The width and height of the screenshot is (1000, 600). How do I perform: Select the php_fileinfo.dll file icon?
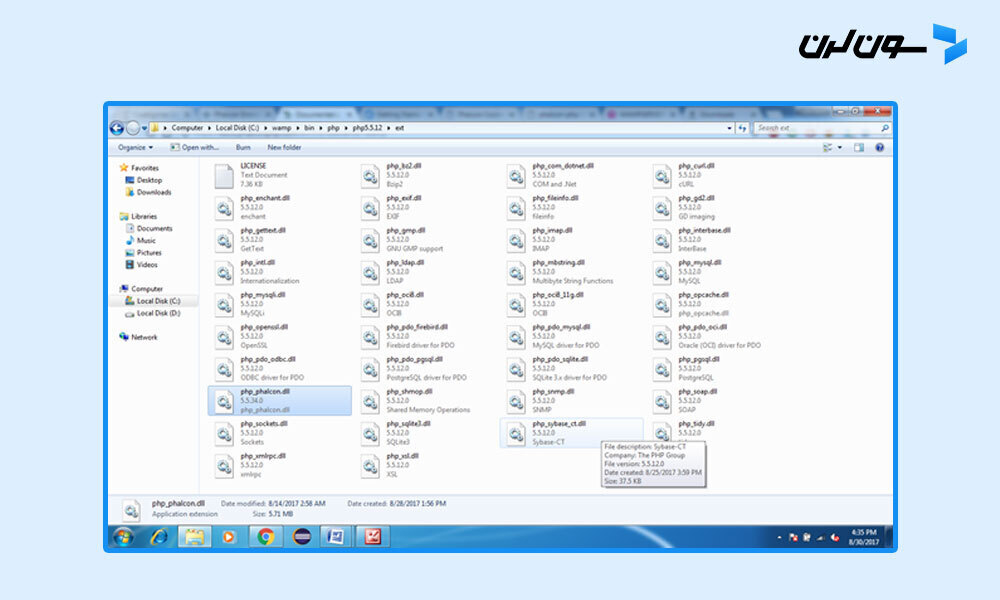516,208
